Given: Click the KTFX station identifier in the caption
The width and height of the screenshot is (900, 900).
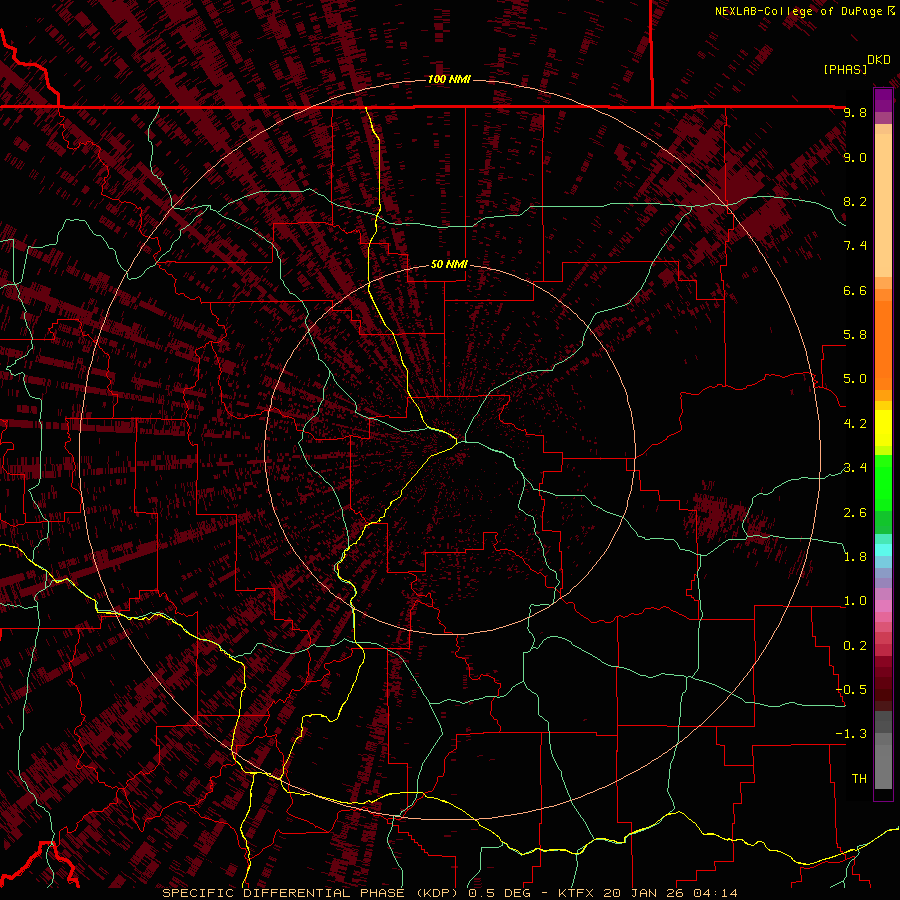Looking at the screenshot, I should pos(576,893).
